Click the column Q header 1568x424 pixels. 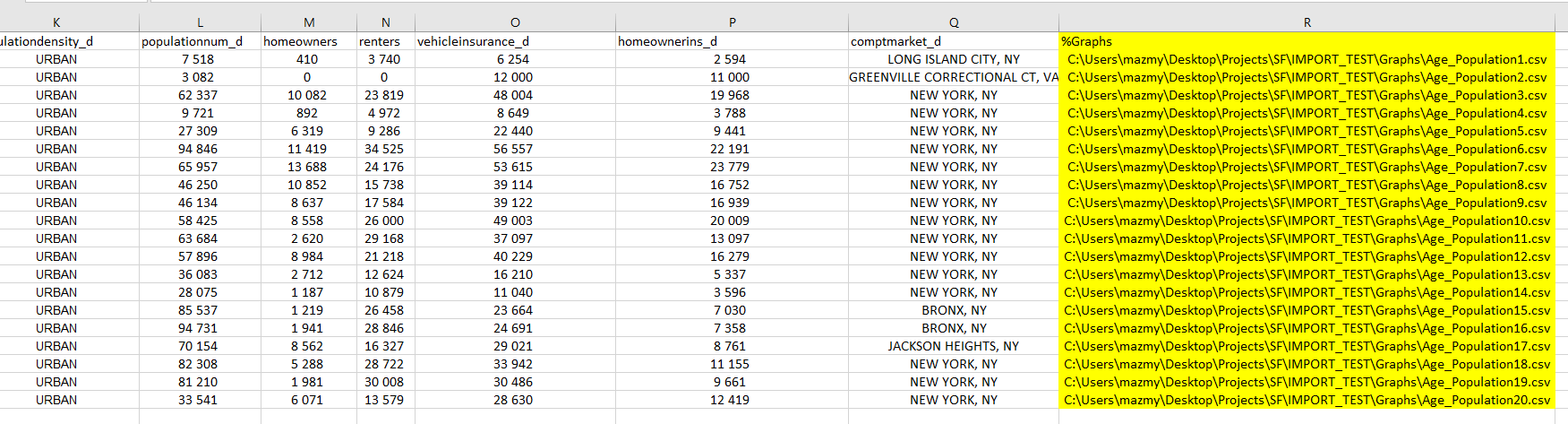click(x=954, y=22)
